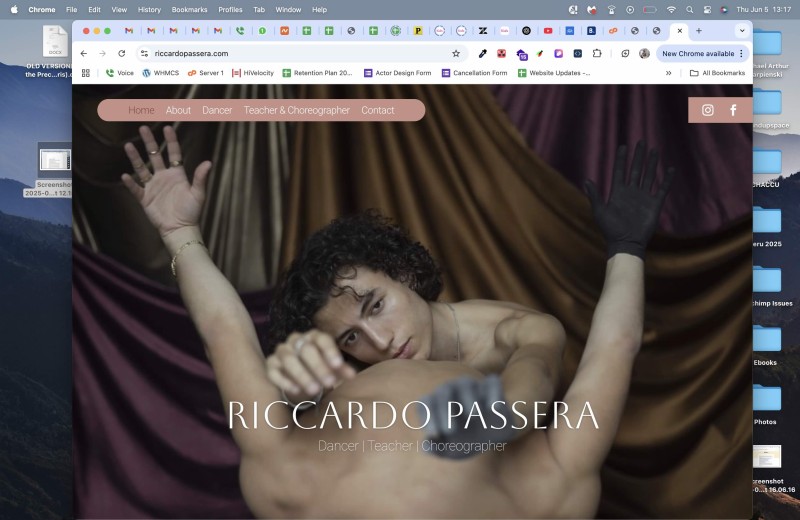This screenshot has height=520, width=800.
Task: Bookmark this page with the star icon
Action: (456, 53)
